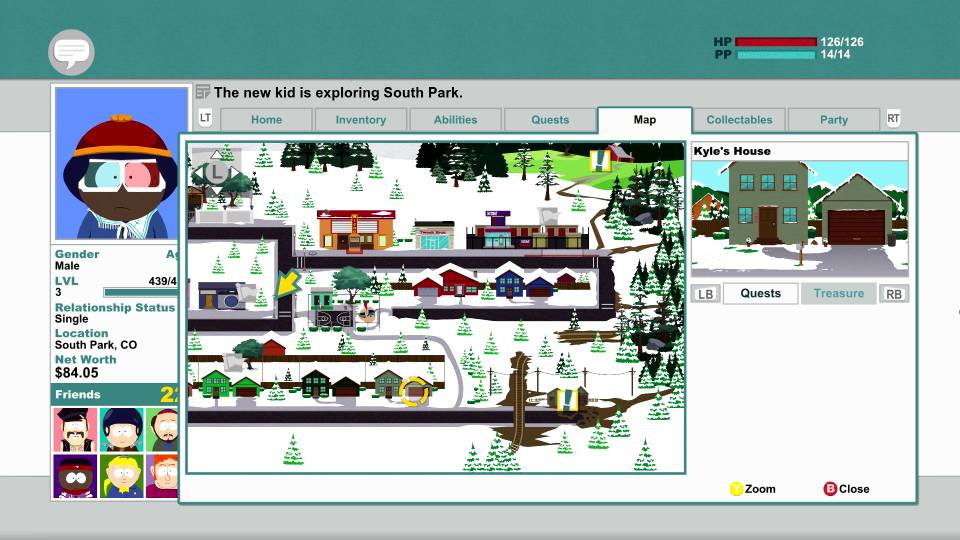The image size is (960, 540).
Task: Click the player character portrait
Action: pos(122,163)
